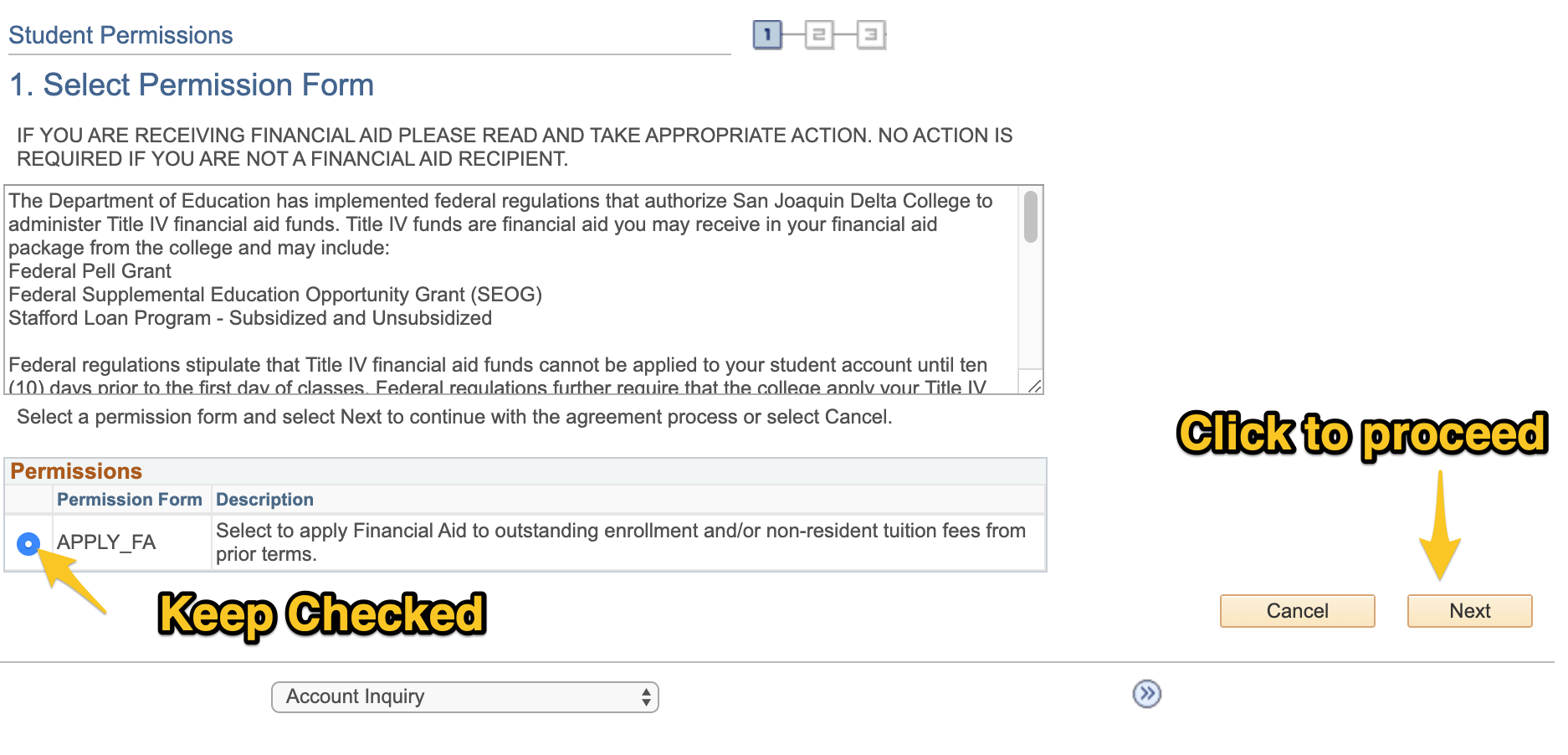The height and width of the screenshot is (755, 1568).
Task: Click the Description column header
Action: click(264, 500)
